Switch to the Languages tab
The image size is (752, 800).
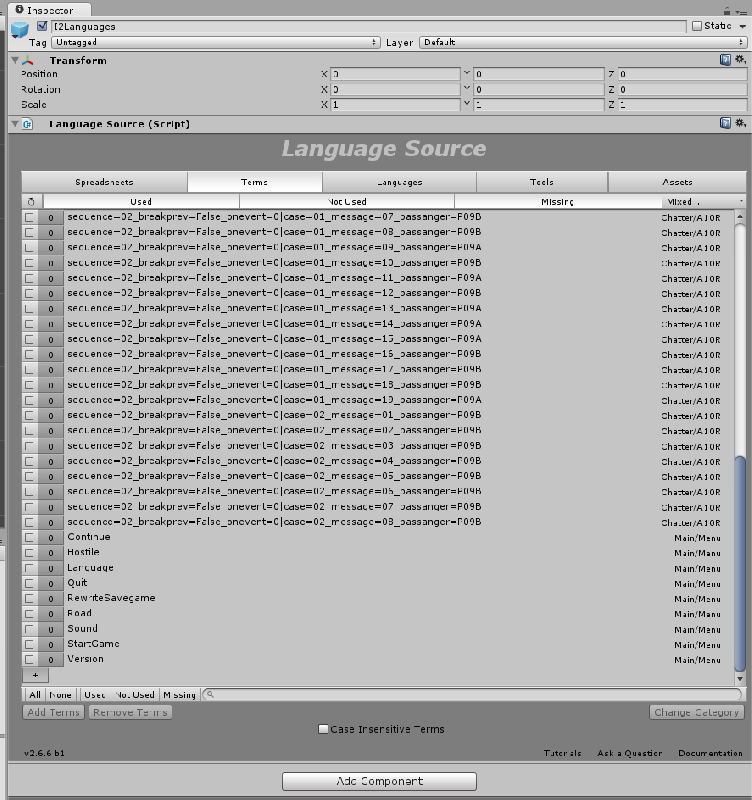399,182
